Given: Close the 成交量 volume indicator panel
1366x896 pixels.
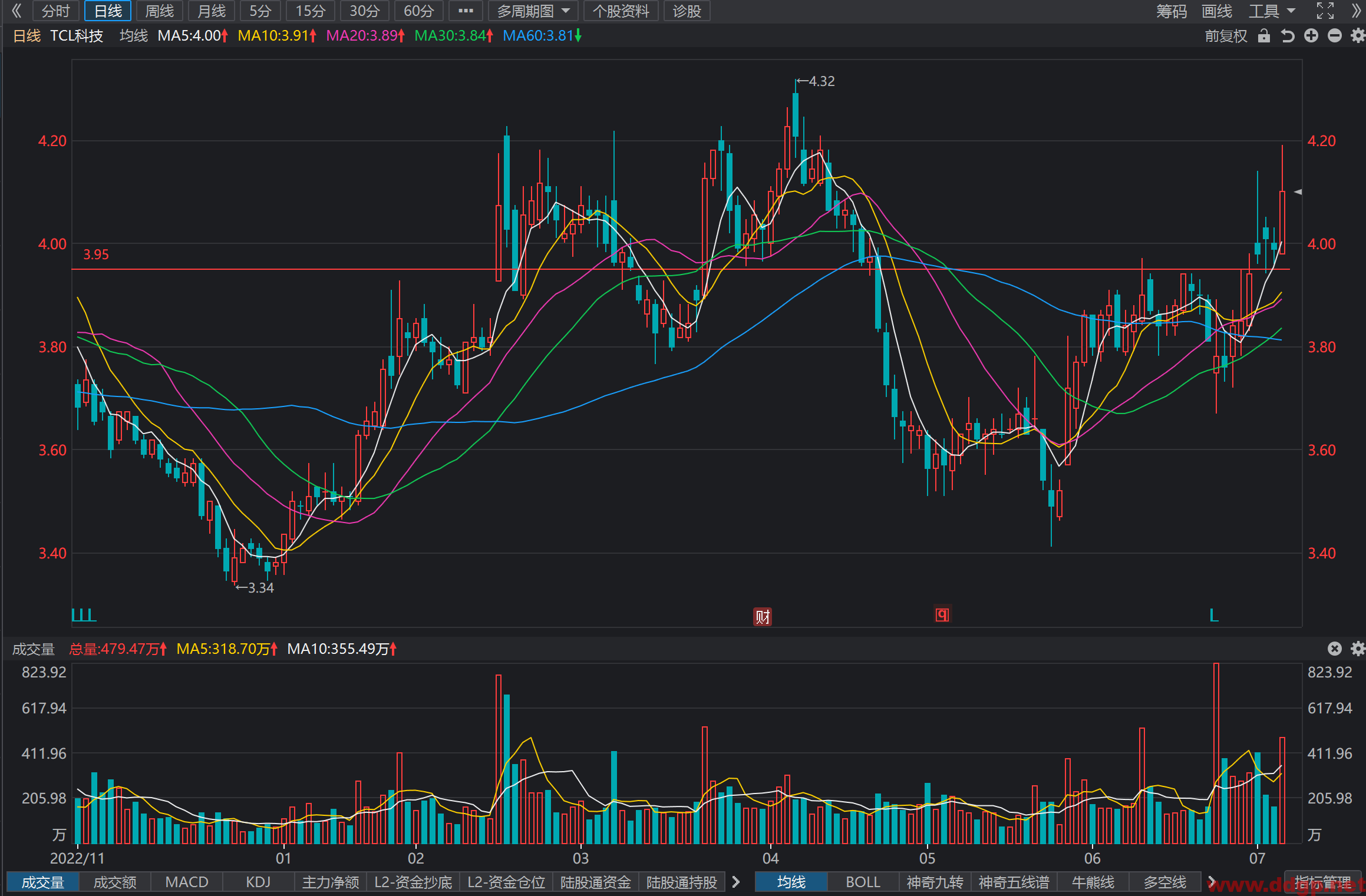Looking at the screenshot, I should [1335, 649].
